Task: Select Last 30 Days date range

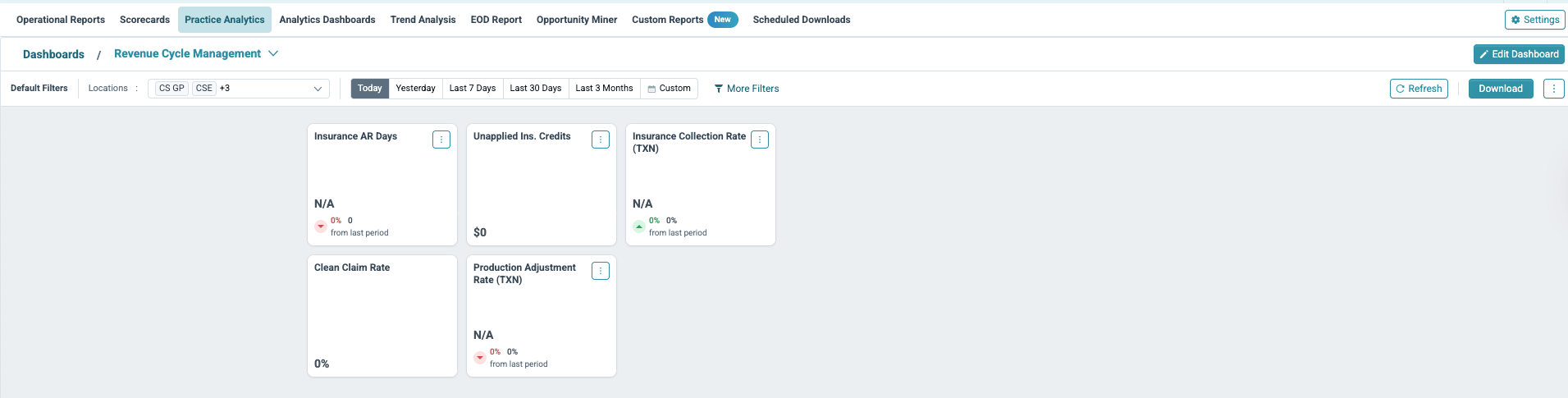Action: pyautogui.click(x=536, y=89)
